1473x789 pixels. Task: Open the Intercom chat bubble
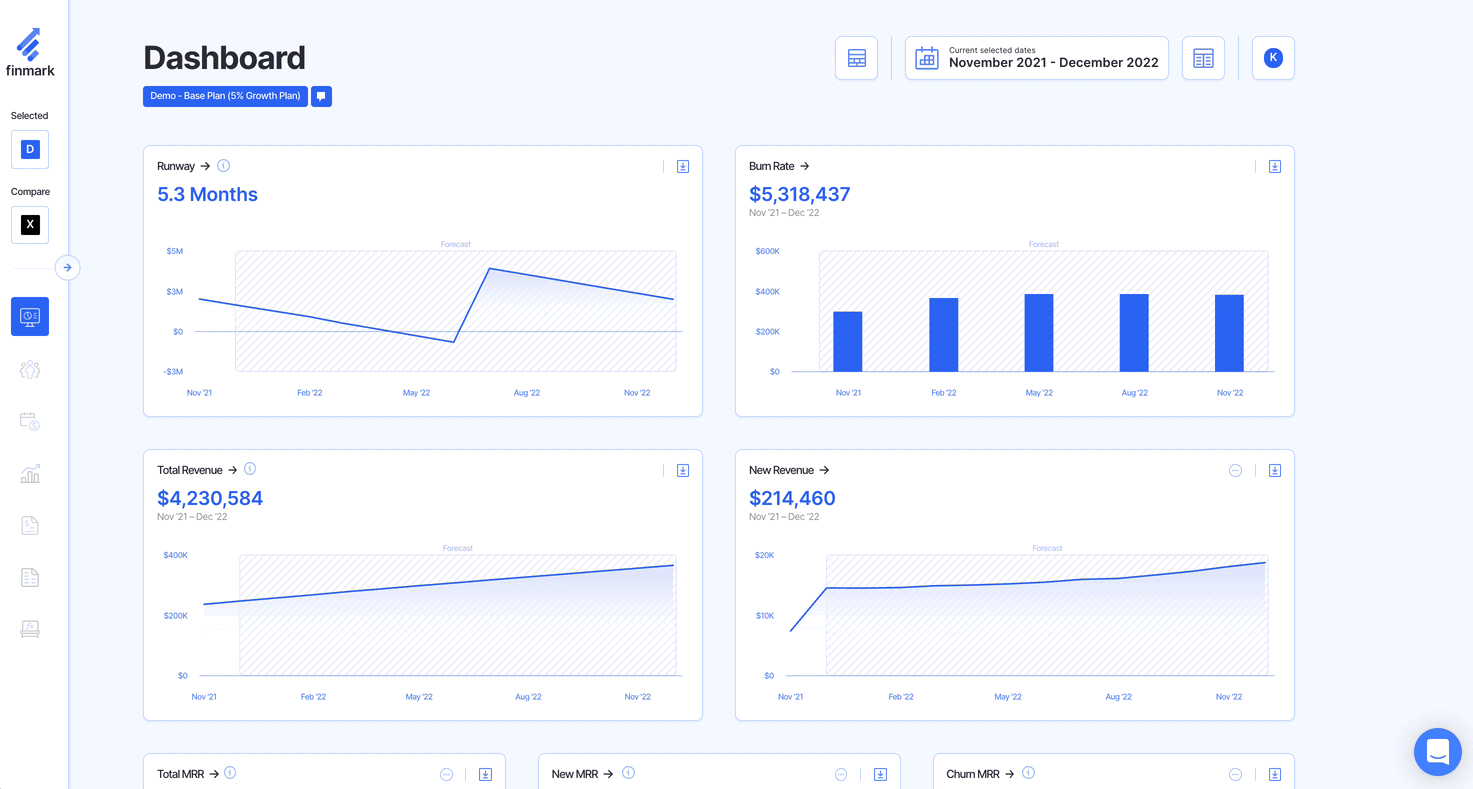tap(1437, 751)
